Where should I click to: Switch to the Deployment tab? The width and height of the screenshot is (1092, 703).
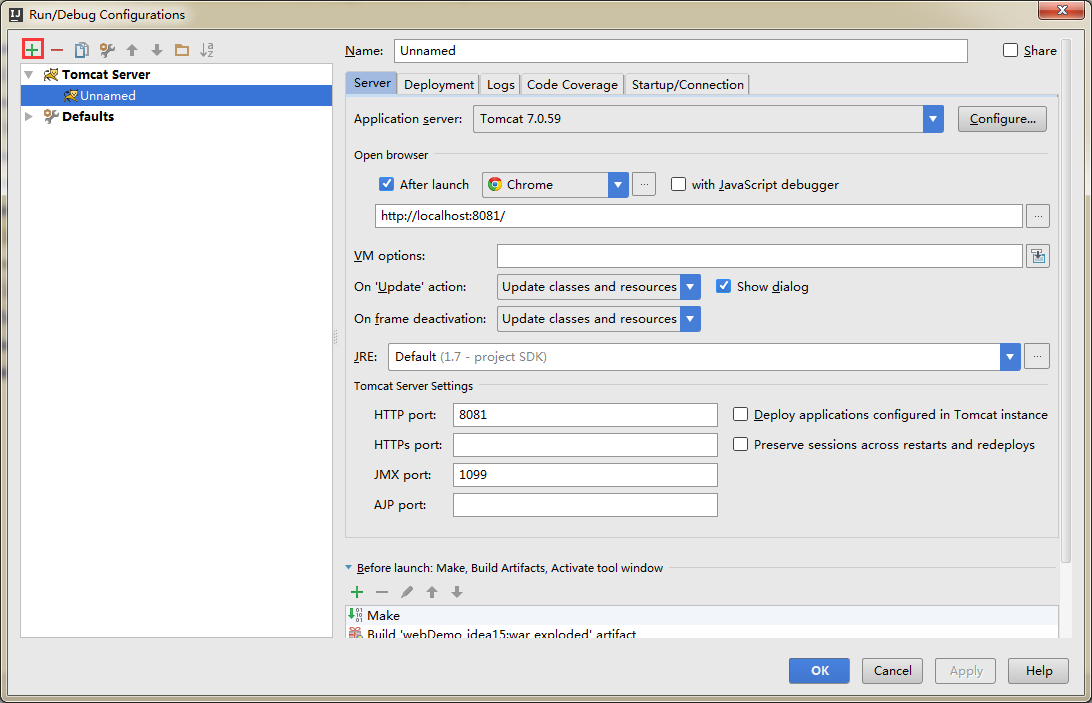point(439,84)
